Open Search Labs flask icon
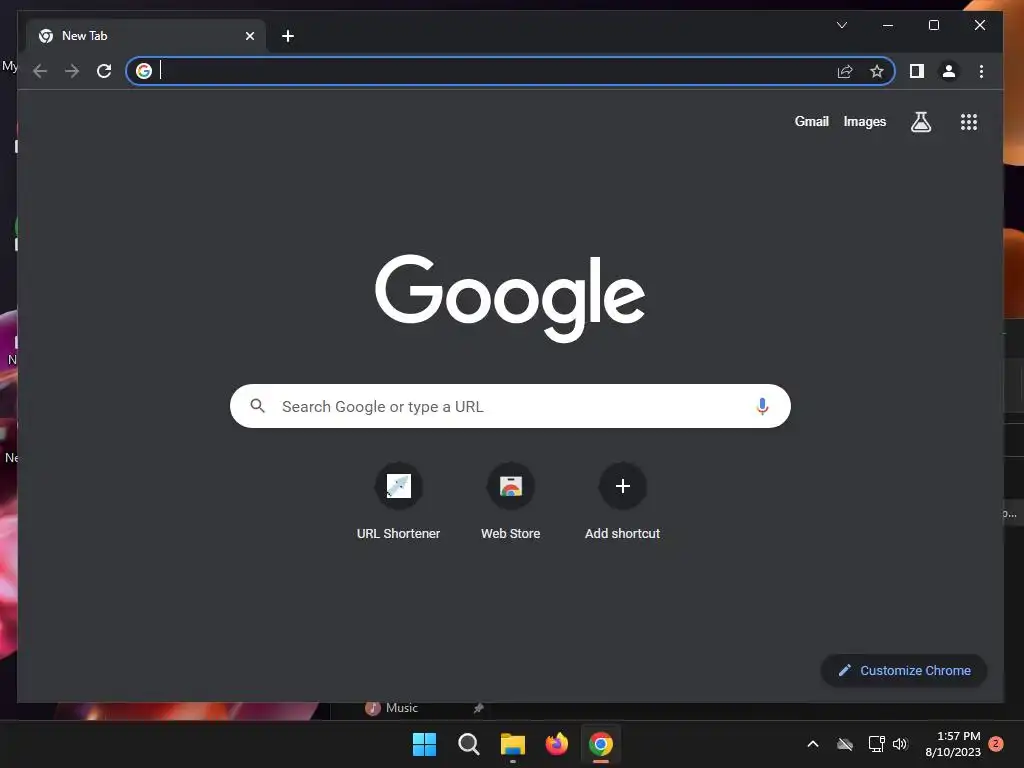Image resolution: width=1024 pixels, height=768 pixels. (921, 122)
